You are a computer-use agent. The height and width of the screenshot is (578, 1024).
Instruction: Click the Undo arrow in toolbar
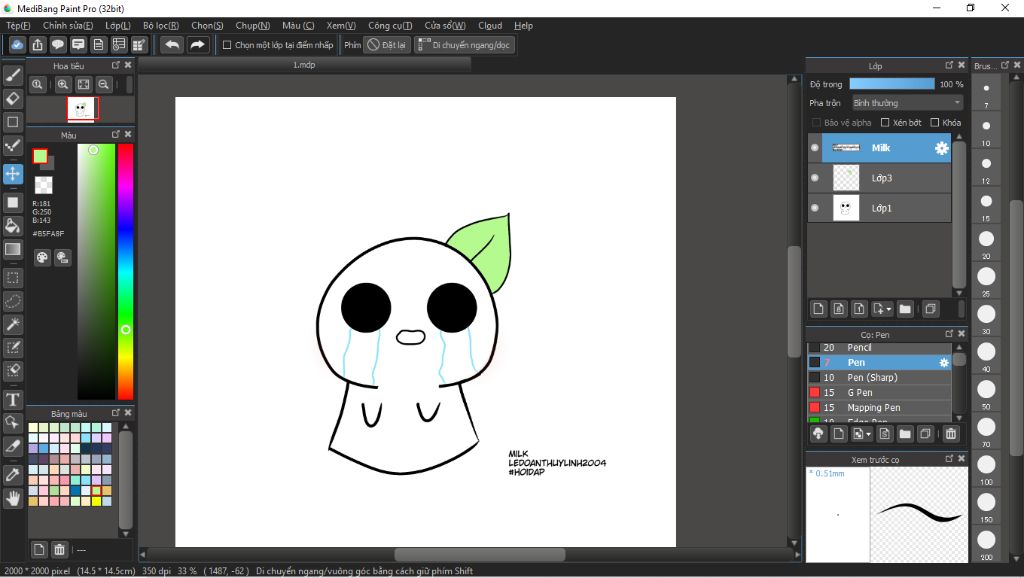172,45
